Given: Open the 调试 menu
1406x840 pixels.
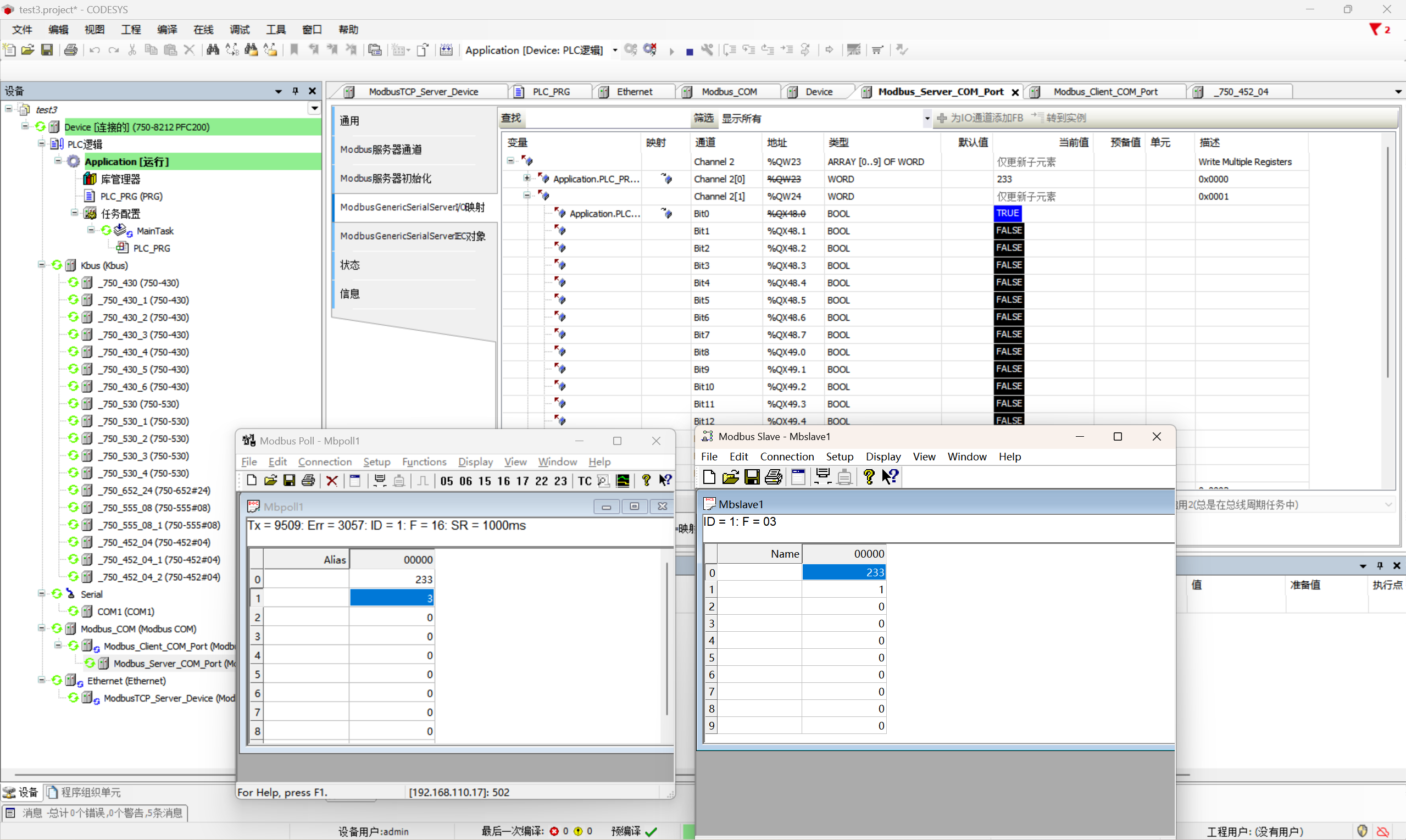Looking at the screenshot, I should (239, 30).
